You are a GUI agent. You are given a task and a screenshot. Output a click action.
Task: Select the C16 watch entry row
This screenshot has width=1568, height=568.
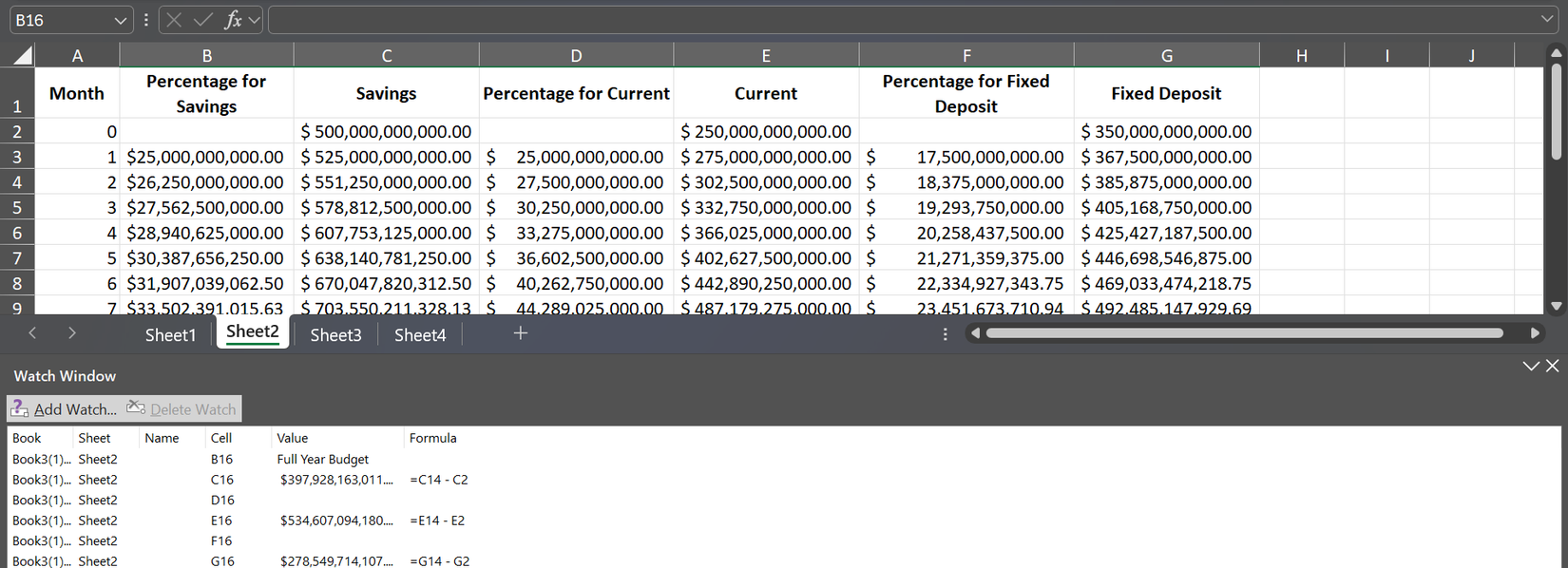click(x=221, y=480)
